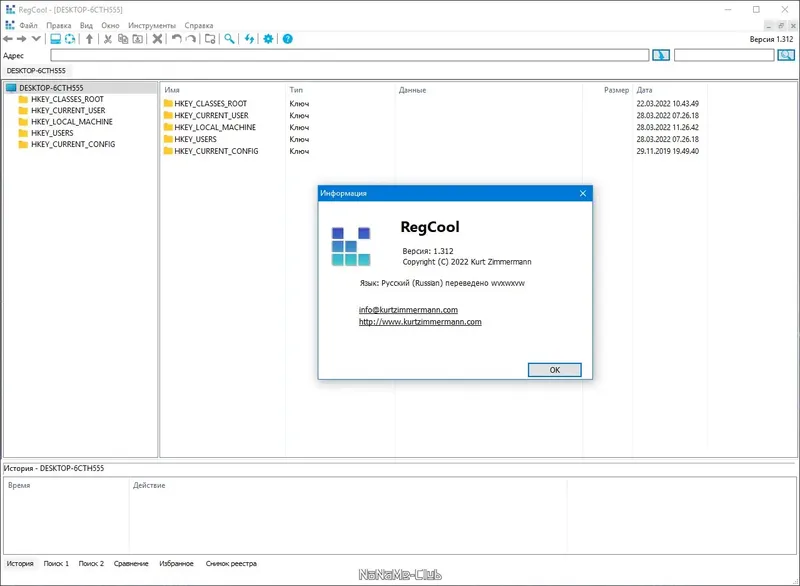Click the local computer registry icon

[x=56, y=39]
